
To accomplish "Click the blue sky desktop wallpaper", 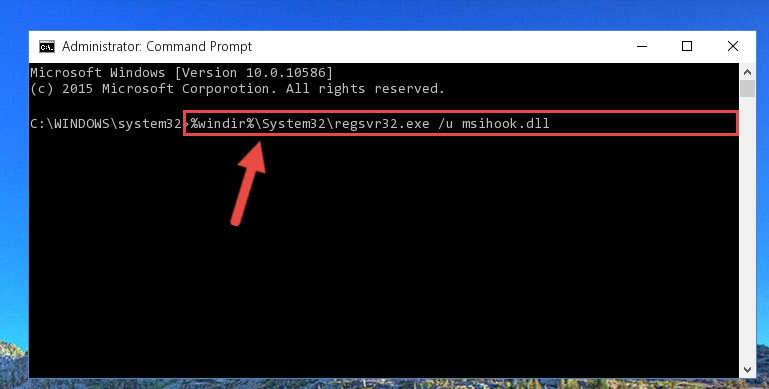I will click(x=383, y=15).
